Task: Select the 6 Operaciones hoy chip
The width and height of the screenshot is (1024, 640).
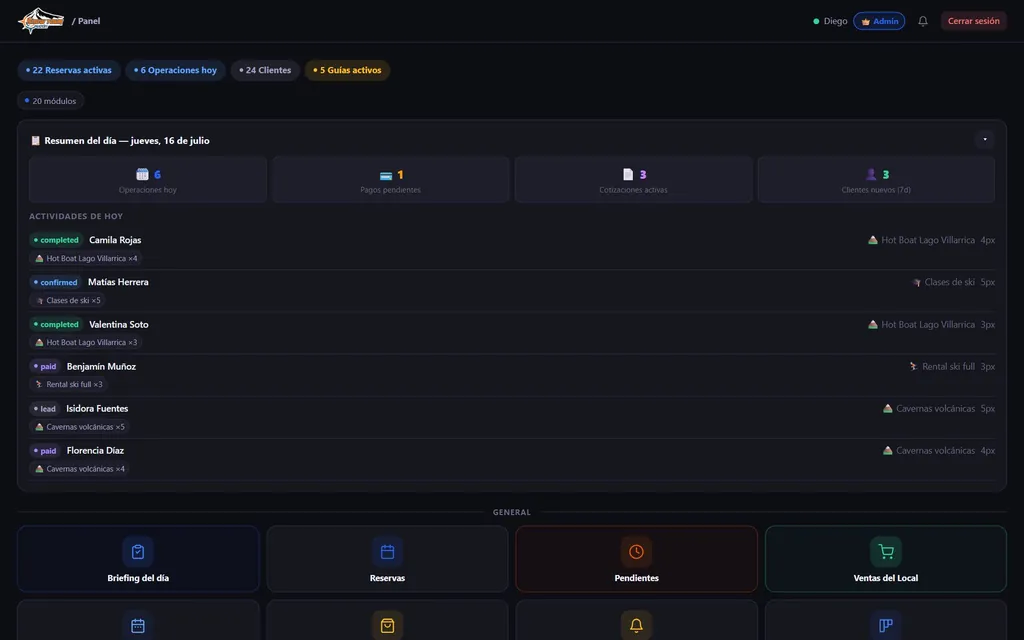Action: (x=175, y=70)
